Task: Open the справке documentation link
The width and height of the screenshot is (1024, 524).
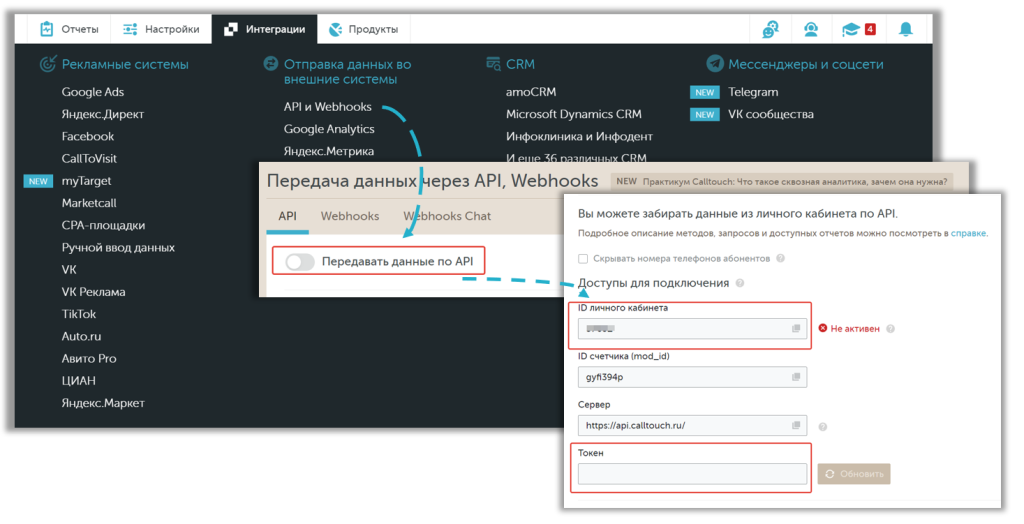Action: [x=968, y=233]
